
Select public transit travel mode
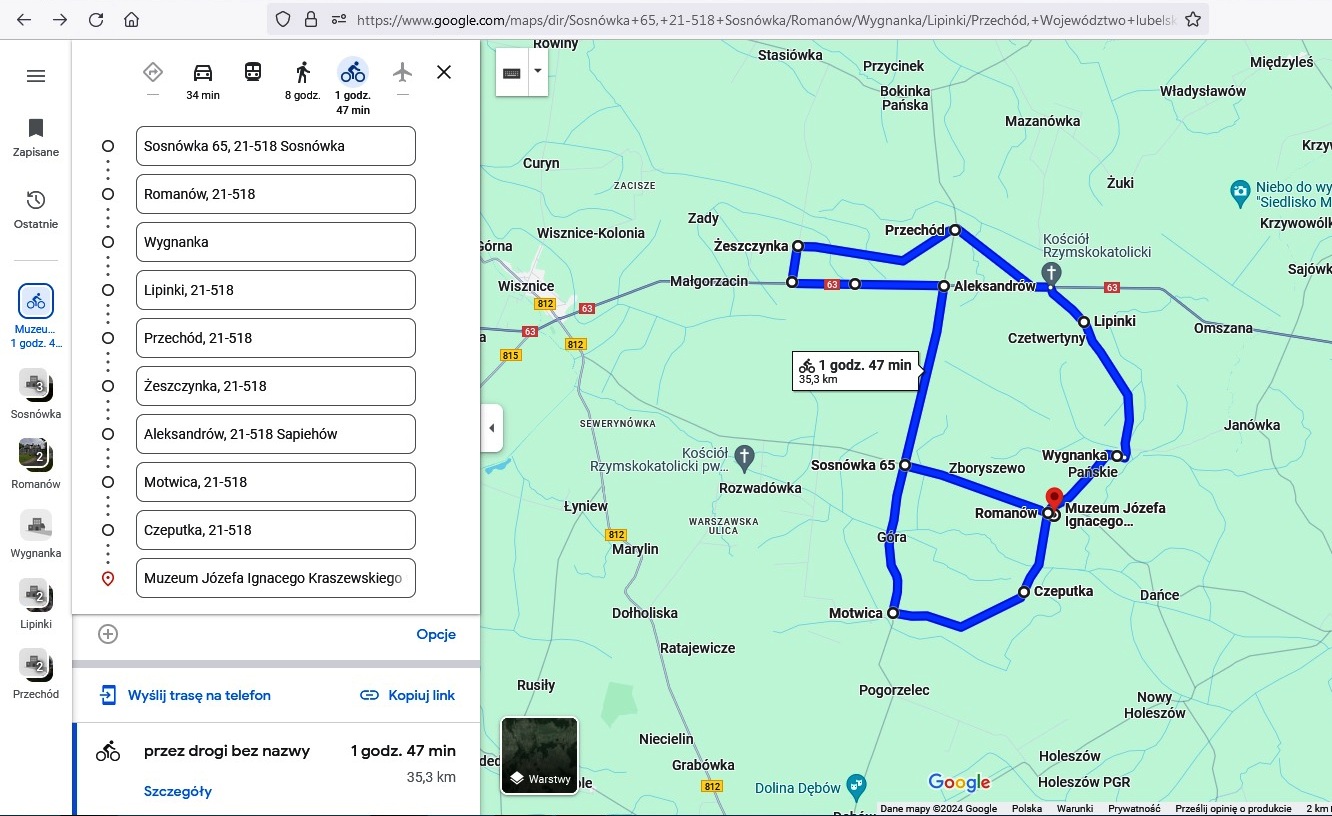click(253, 72)
